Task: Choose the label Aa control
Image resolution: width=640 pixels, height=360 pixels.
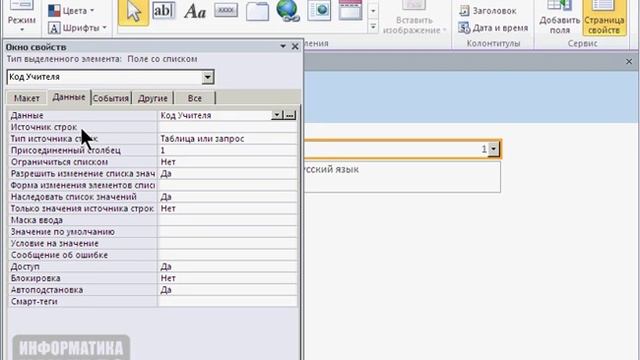Action: [195, 12]
